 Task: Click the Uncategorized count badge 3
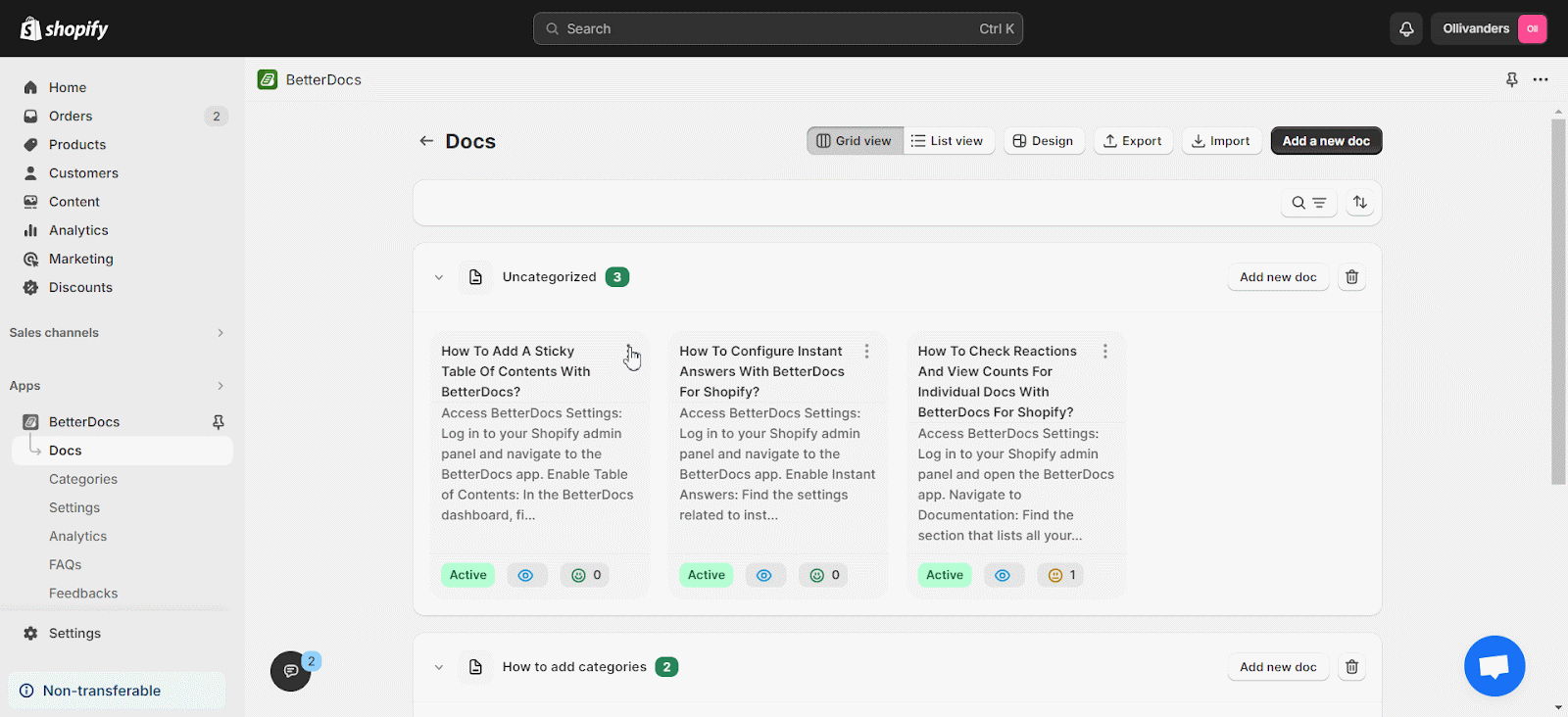click(617, 277)
